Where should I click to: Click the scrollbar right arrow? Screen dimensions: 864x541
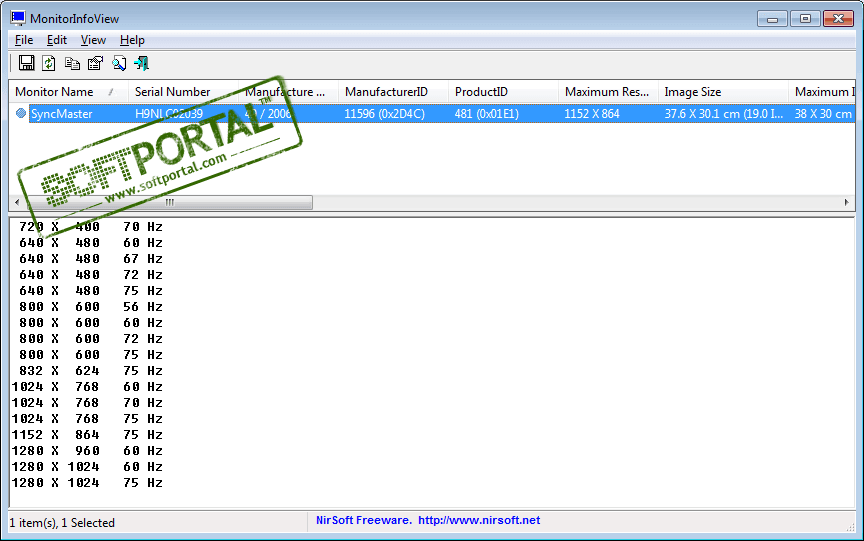click(847, 202)
